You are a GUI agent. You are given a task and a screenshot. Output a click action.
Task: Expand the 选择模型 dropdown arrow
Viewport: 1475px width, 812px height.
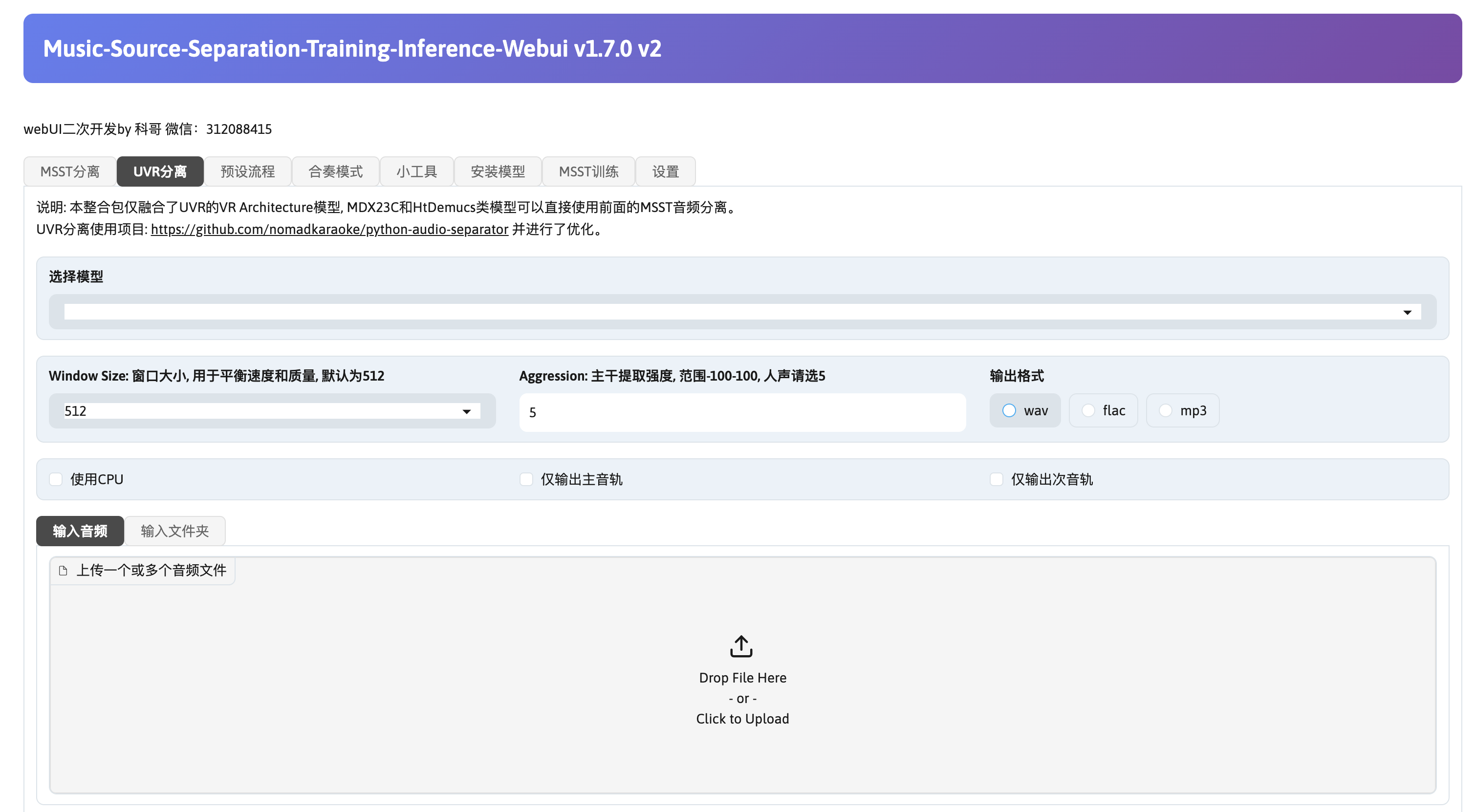(x=1407, y=313)
